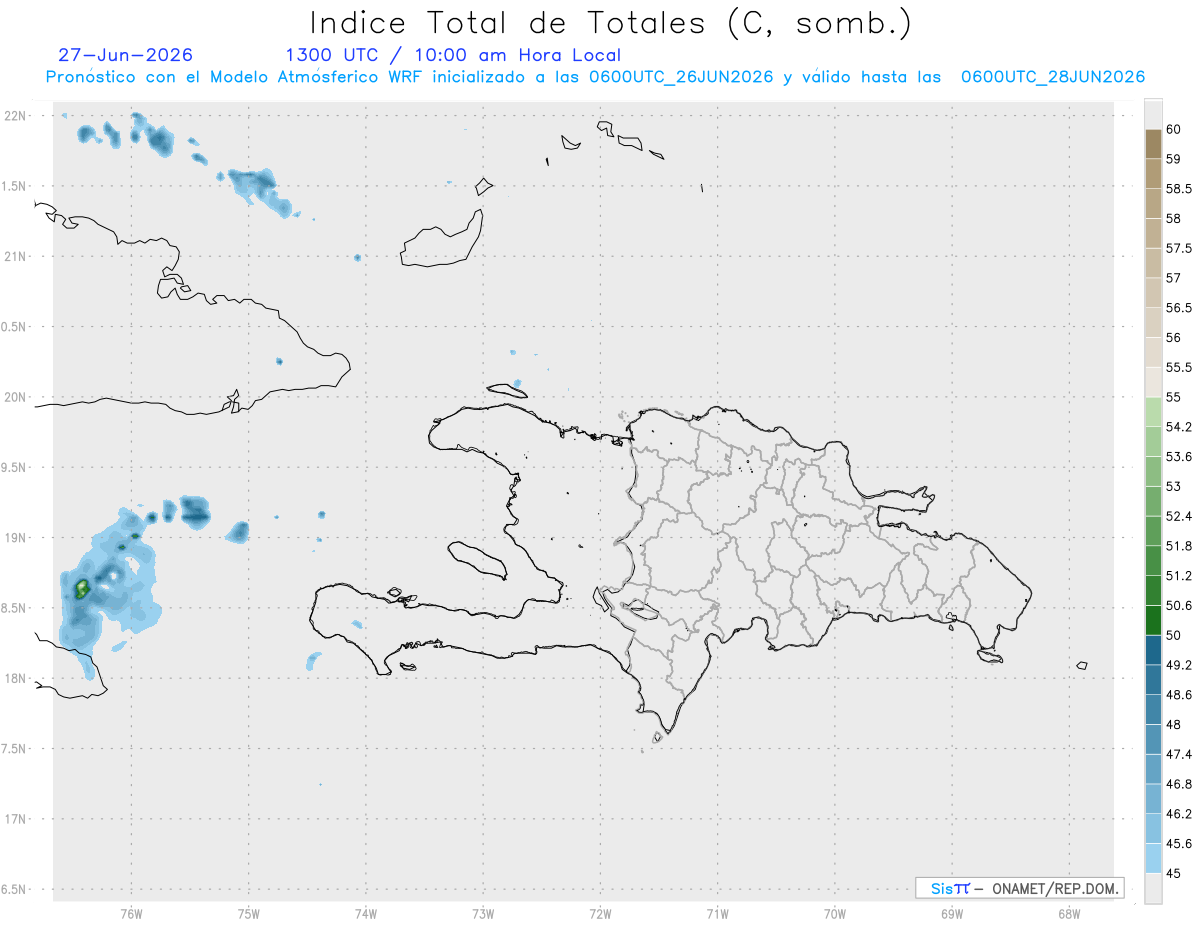Click the '50.6' colorbar value
This screenshot has height=927, width=1200.
click(1178, 606)
